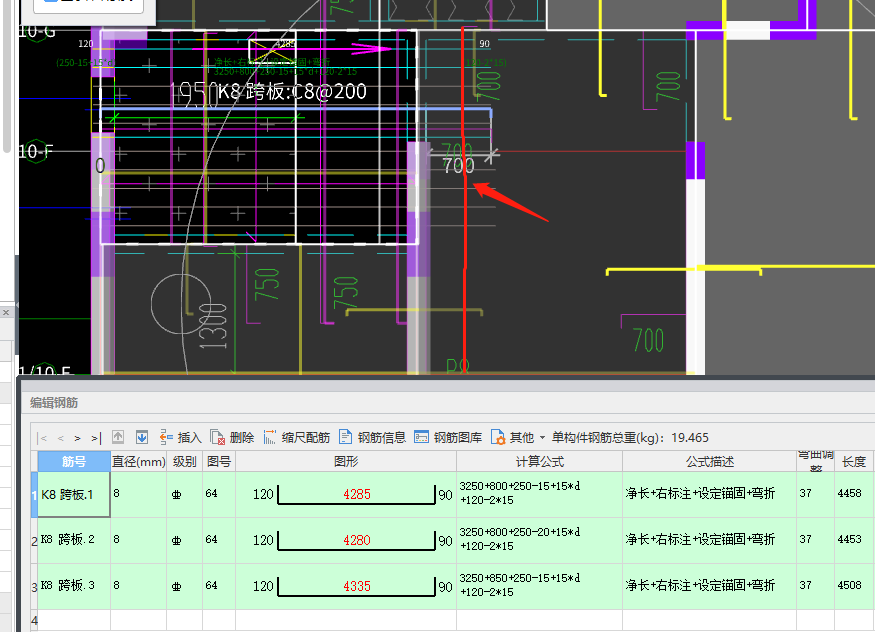Click axis label 10-F in drawing

pyautogui.click(x=36, y=152)
